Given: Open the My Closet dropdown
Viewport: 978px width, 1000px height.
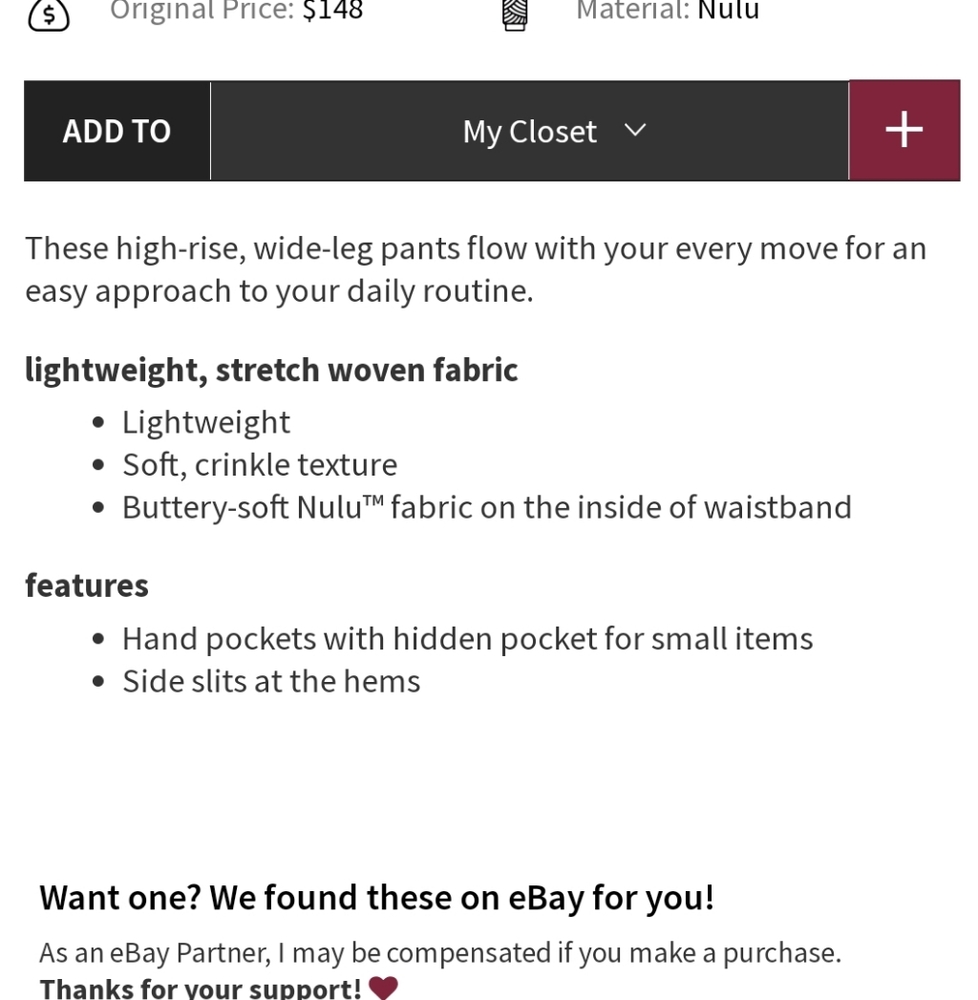Looking at the screenshot, I should (530, 131).
